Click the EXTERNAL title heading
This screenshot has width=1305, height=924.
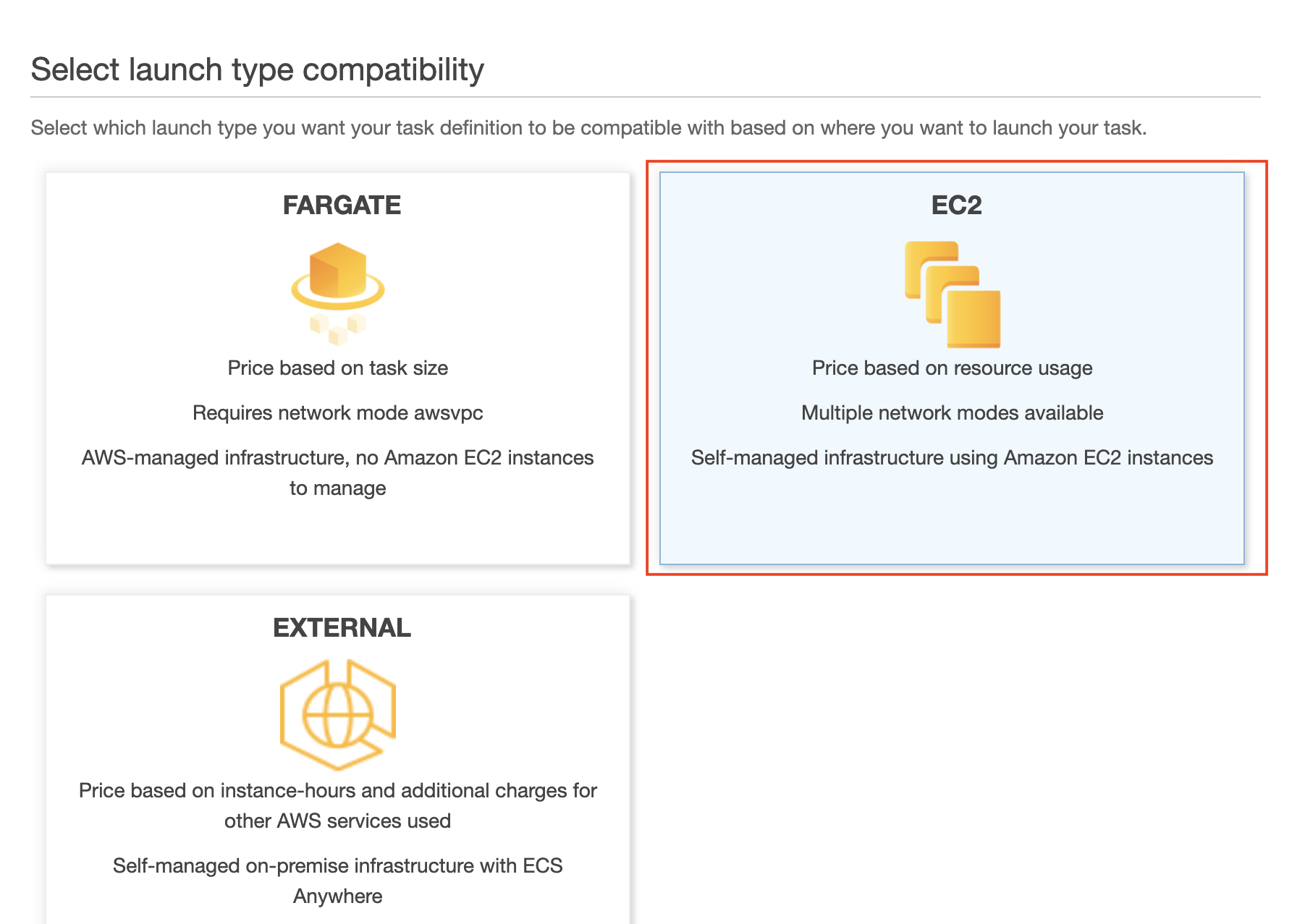342,628
